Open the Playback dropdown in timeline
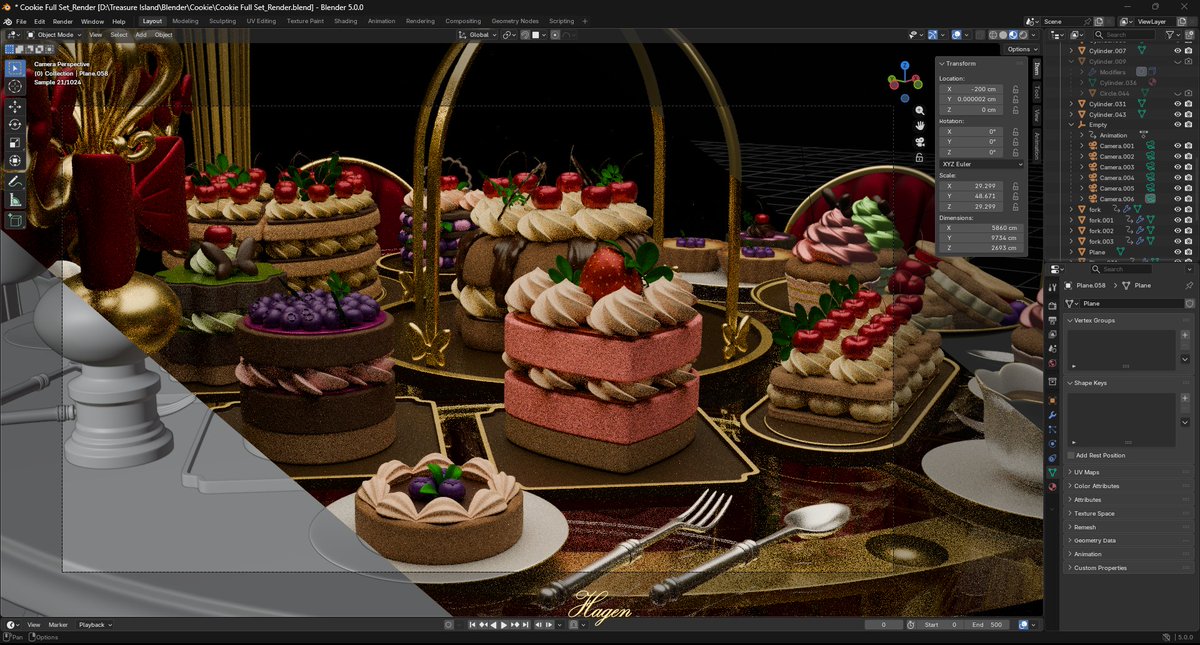The height and width of the screenshot is (645, 1200). pyautogui.click(x=95, y=625)
